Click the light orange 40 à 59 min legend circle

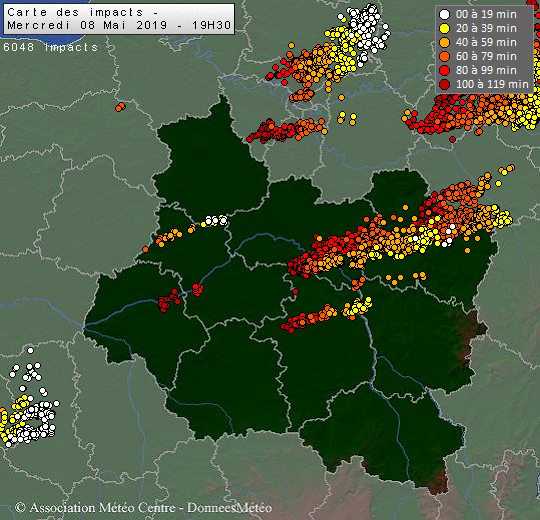tap(445, 42)
